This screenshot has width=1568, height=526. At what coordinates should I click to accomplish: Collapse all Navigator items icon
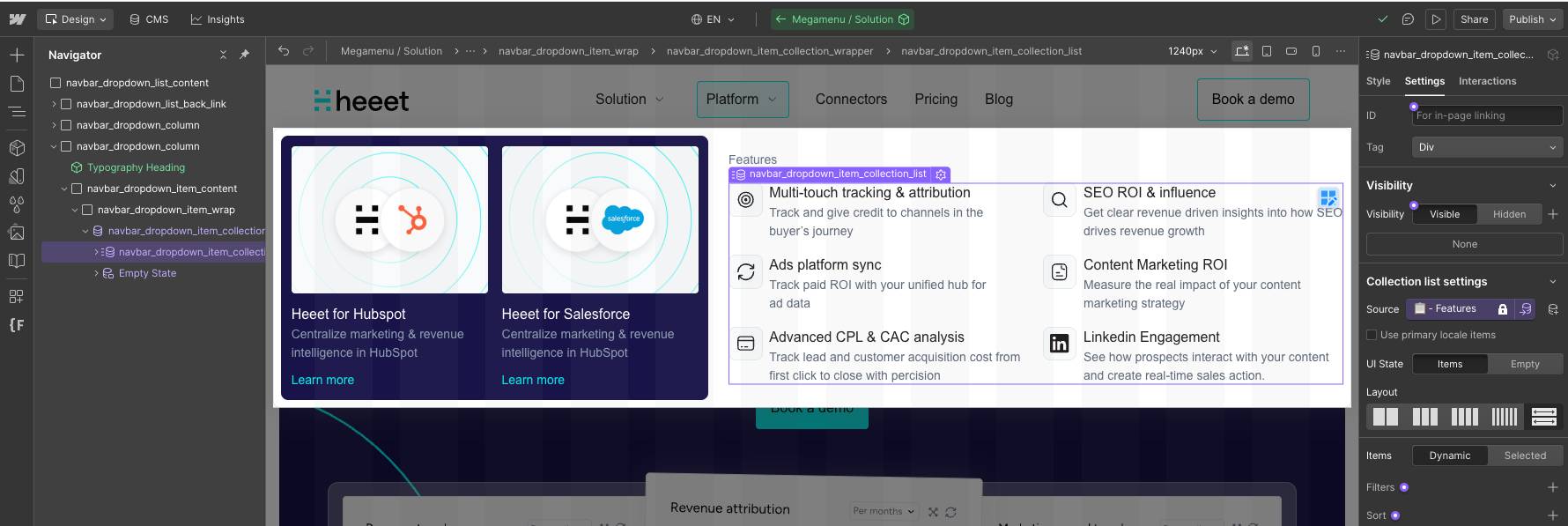point(223,55)
